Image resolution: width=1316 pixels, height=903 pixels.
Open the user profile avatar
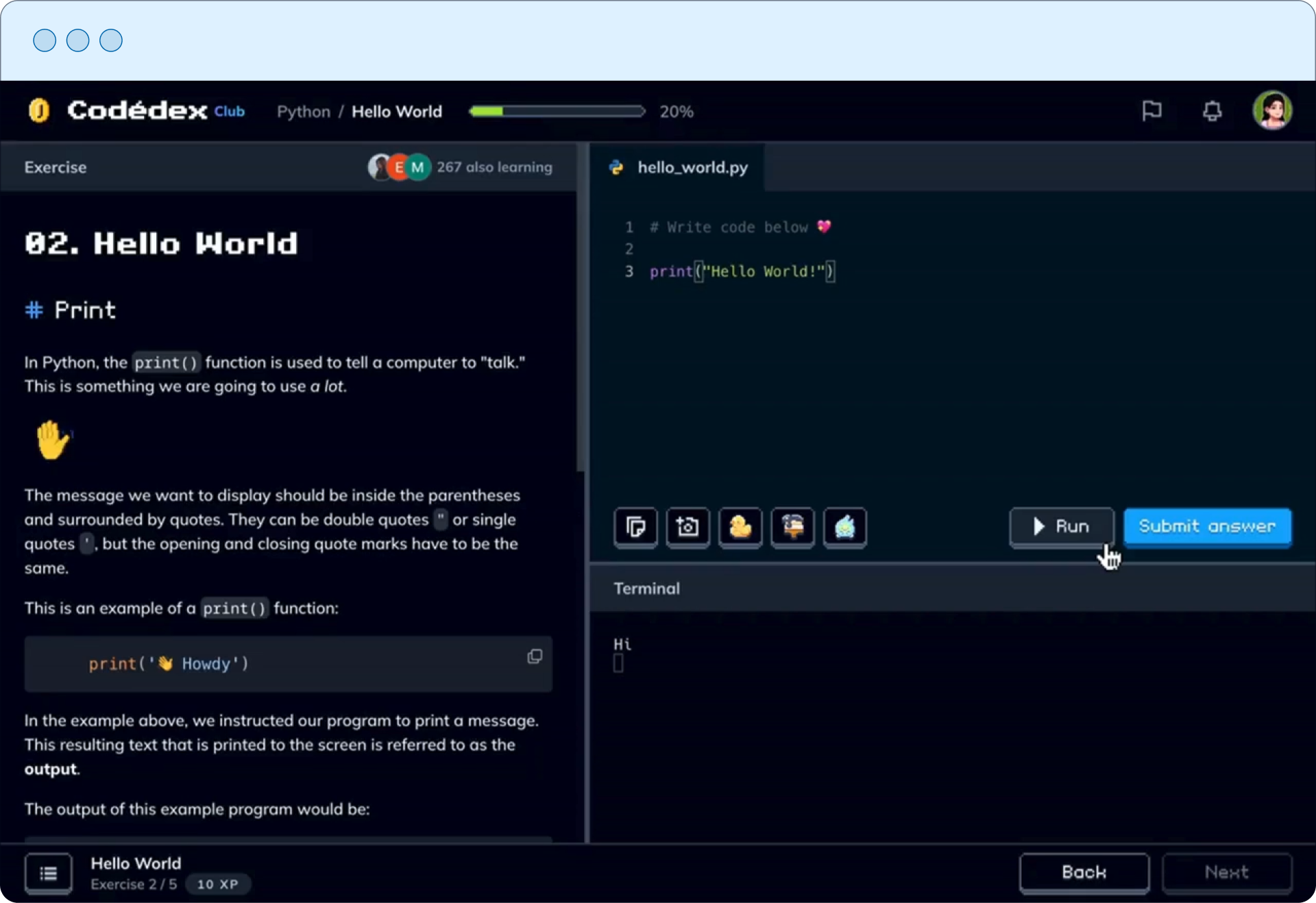pos(1272,110)
